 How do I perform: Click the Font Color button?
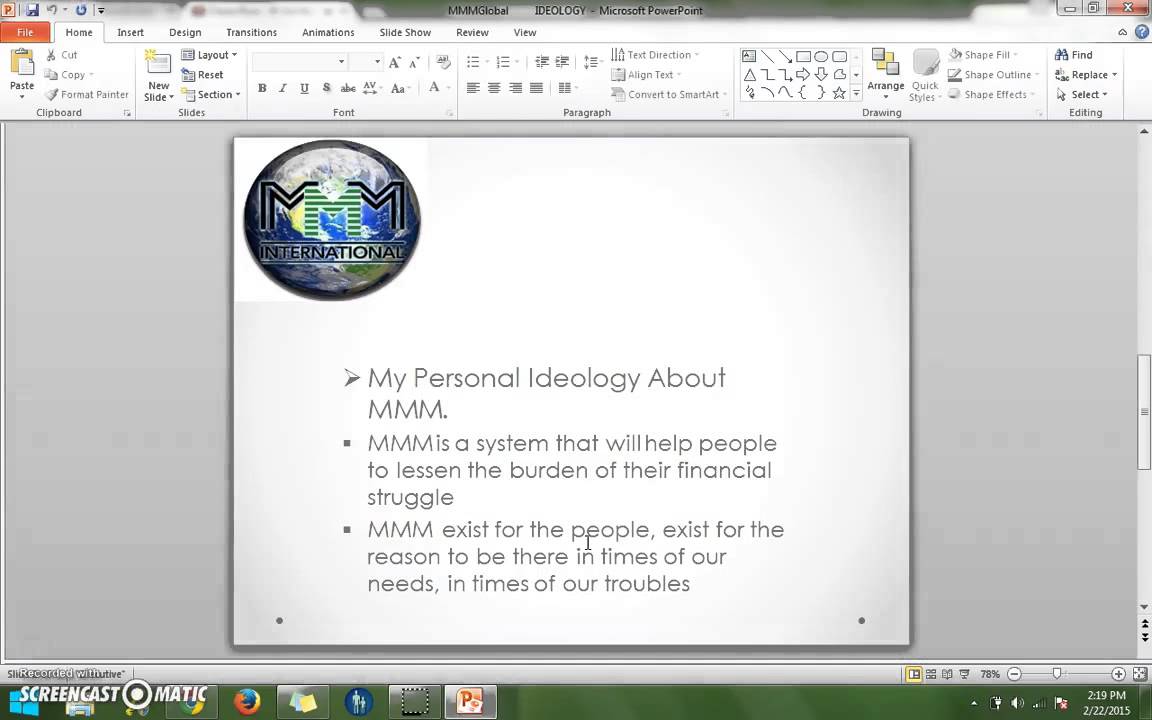tap(434, 87)
